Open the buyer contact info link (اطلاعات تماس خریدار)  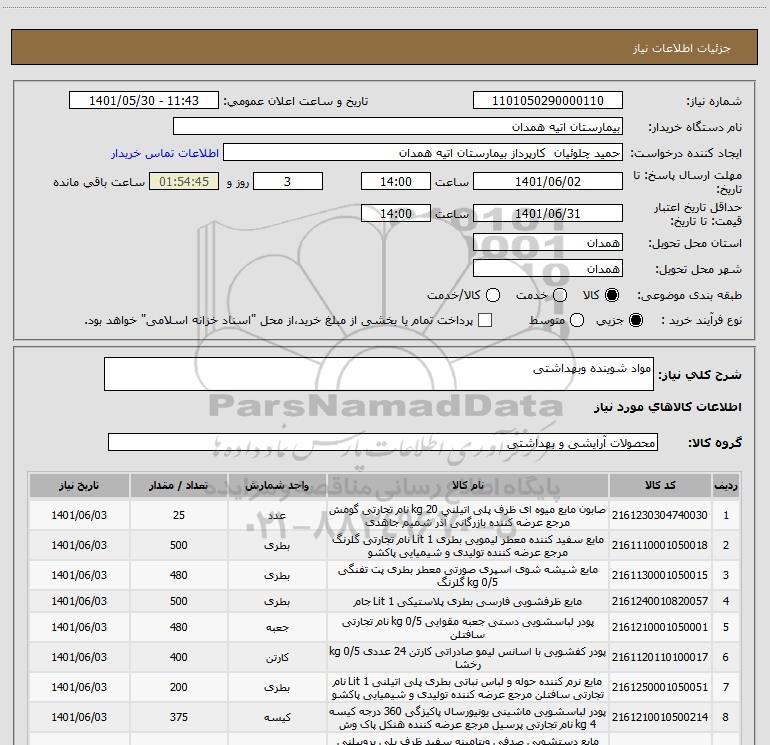[x=165, y=153]
